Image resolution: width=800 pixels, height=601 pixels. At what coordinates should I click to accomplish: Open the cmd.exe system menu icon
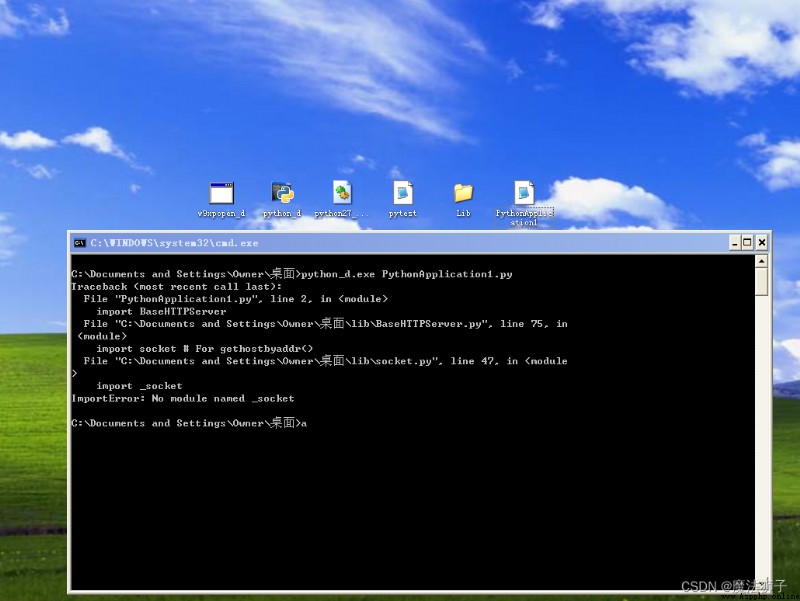pyautogui.click(x=80, y=243)
